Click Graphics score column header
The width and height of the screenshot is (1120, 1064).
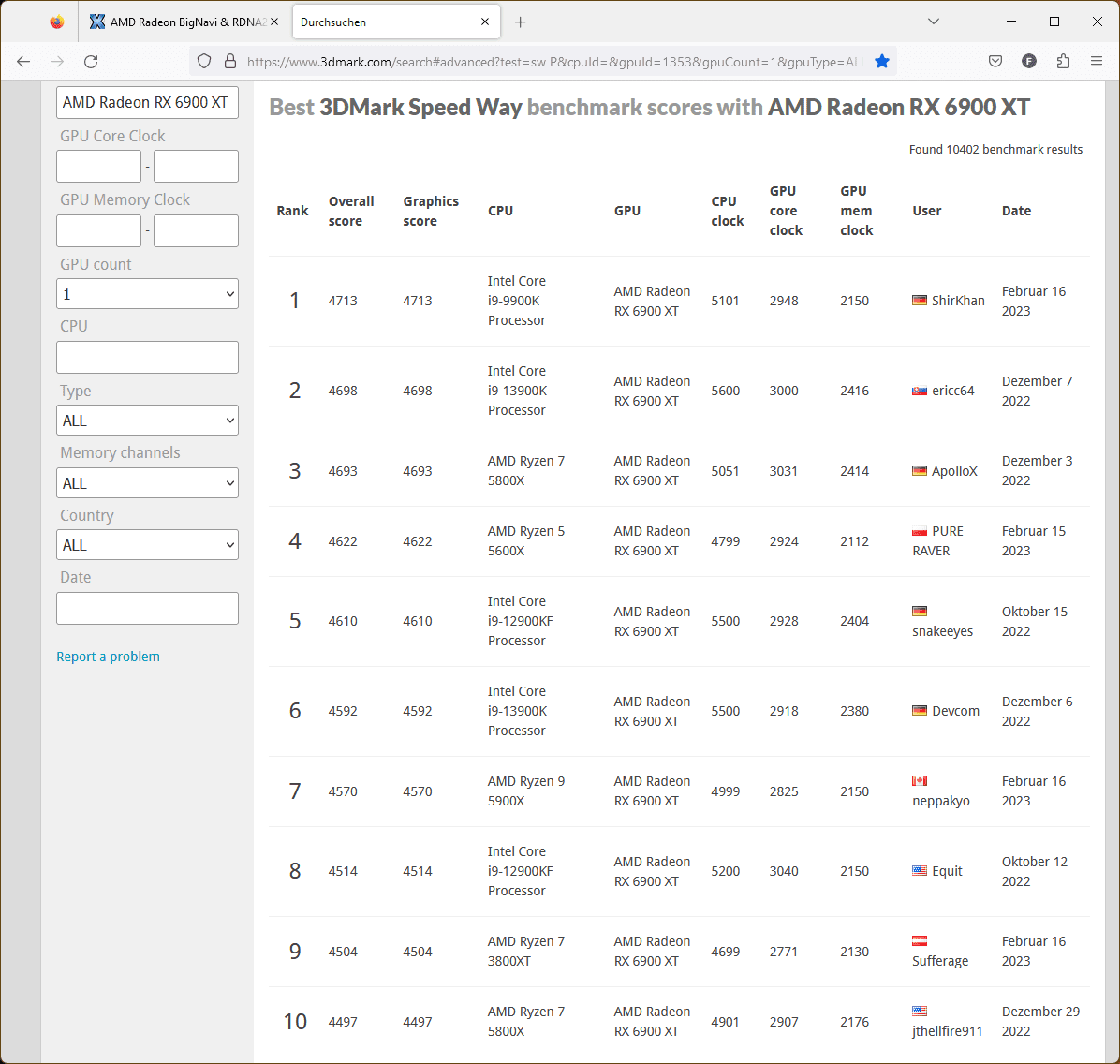point(431,211)
